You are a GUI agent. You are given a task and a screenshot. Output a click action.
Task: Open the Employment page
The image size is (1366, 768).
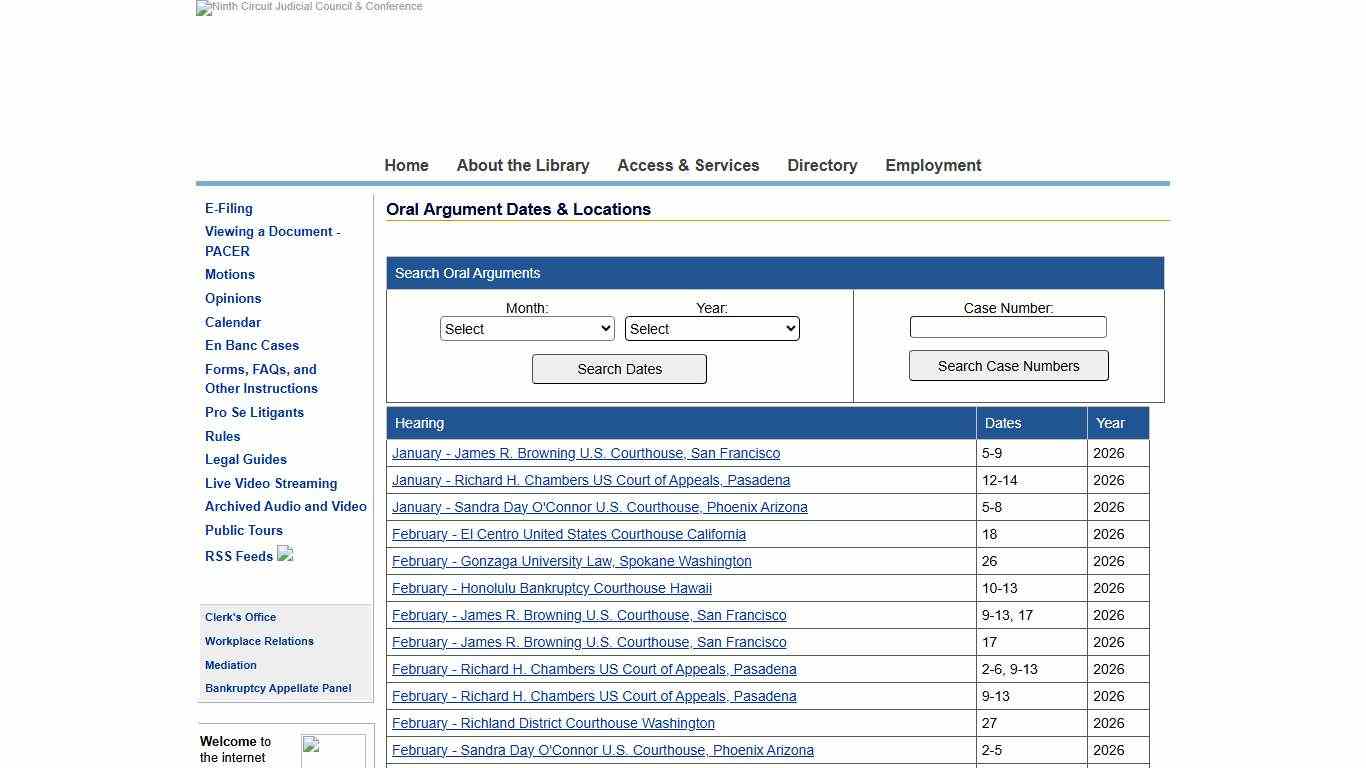pyautogui.click(x=932, y=165)
